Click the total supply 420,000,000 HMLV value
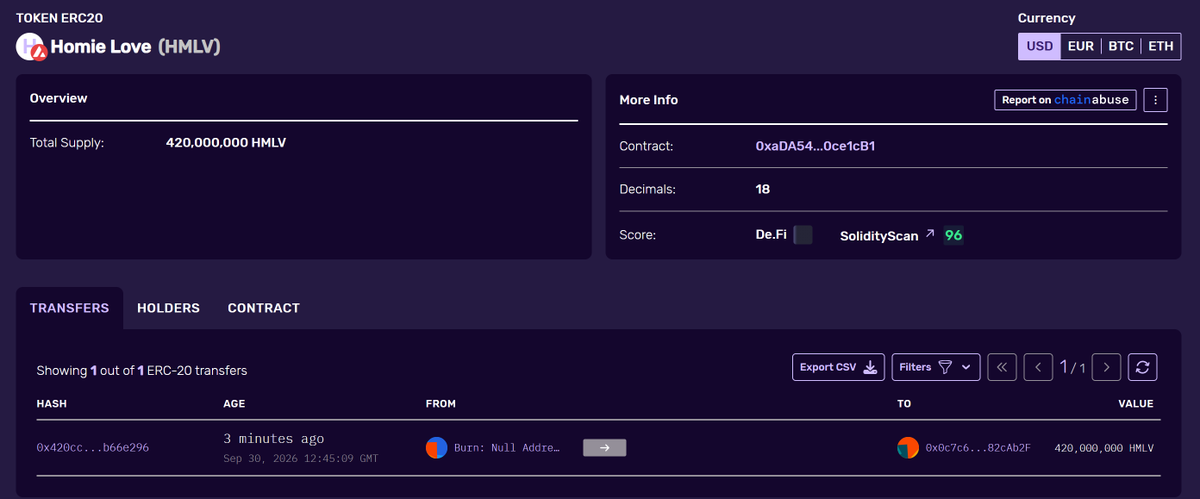Screen dimensions: 1200x499 point(226,143)
